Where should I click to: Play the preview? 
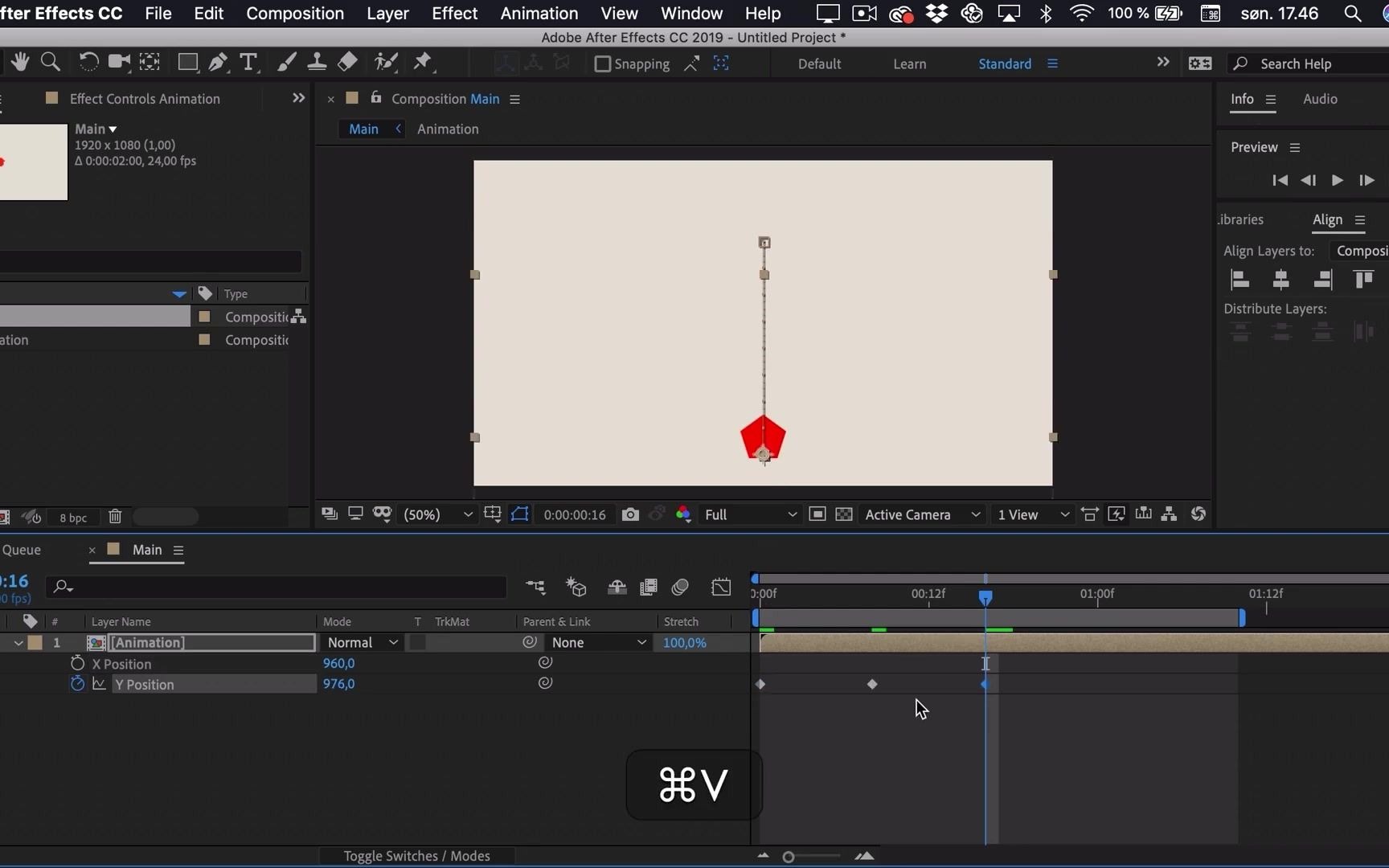point(1337,180)
